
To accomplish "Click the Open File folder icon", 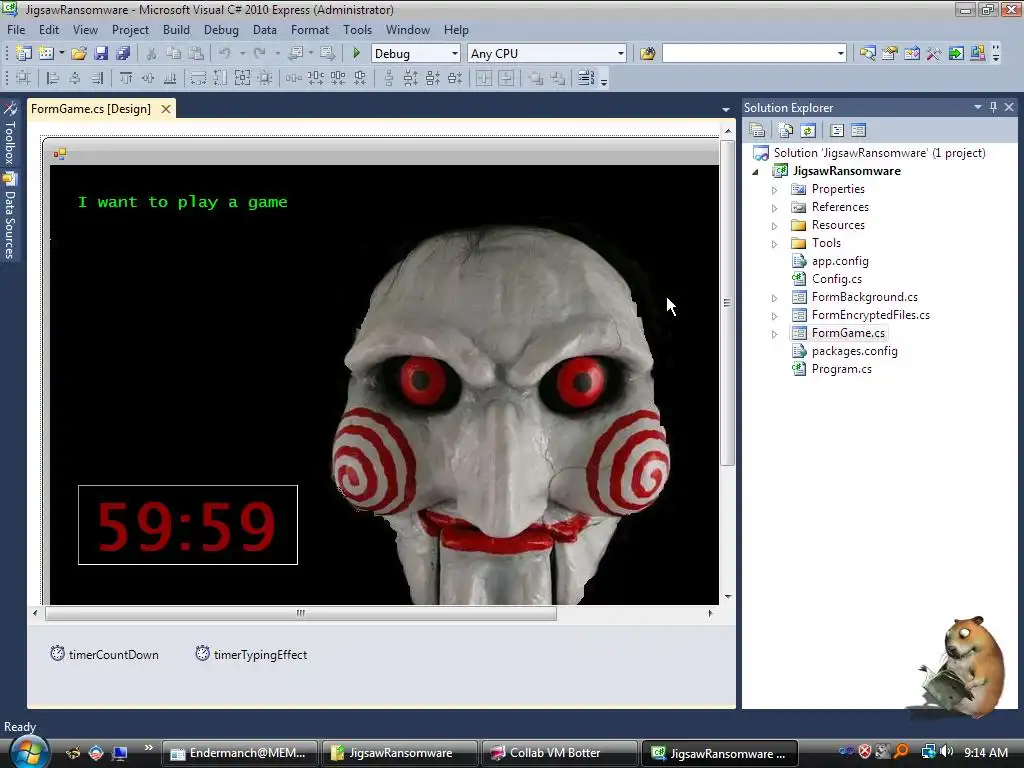I will (x=79, y=54).
